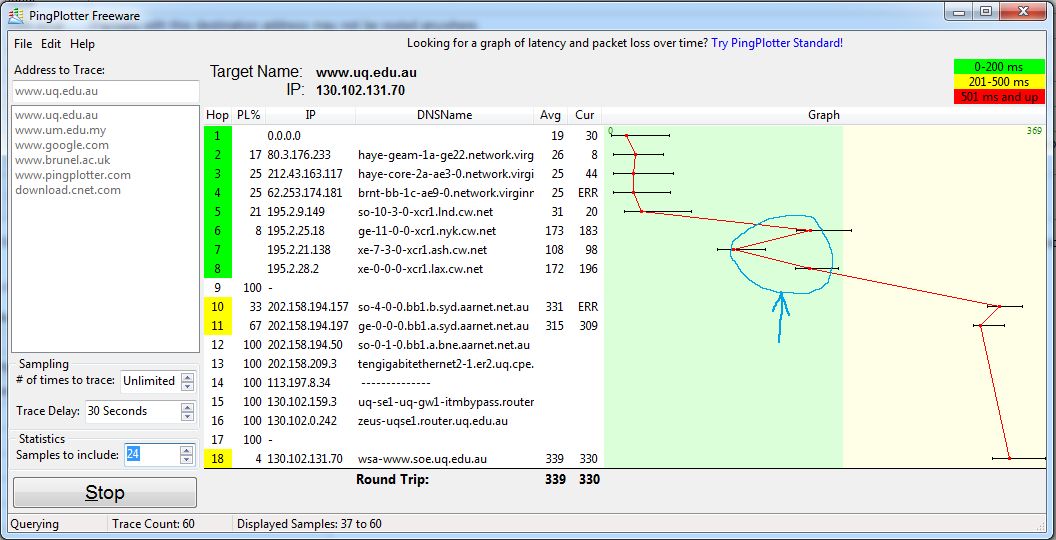Select download.cnet.com in the address list

pos(68,190)
